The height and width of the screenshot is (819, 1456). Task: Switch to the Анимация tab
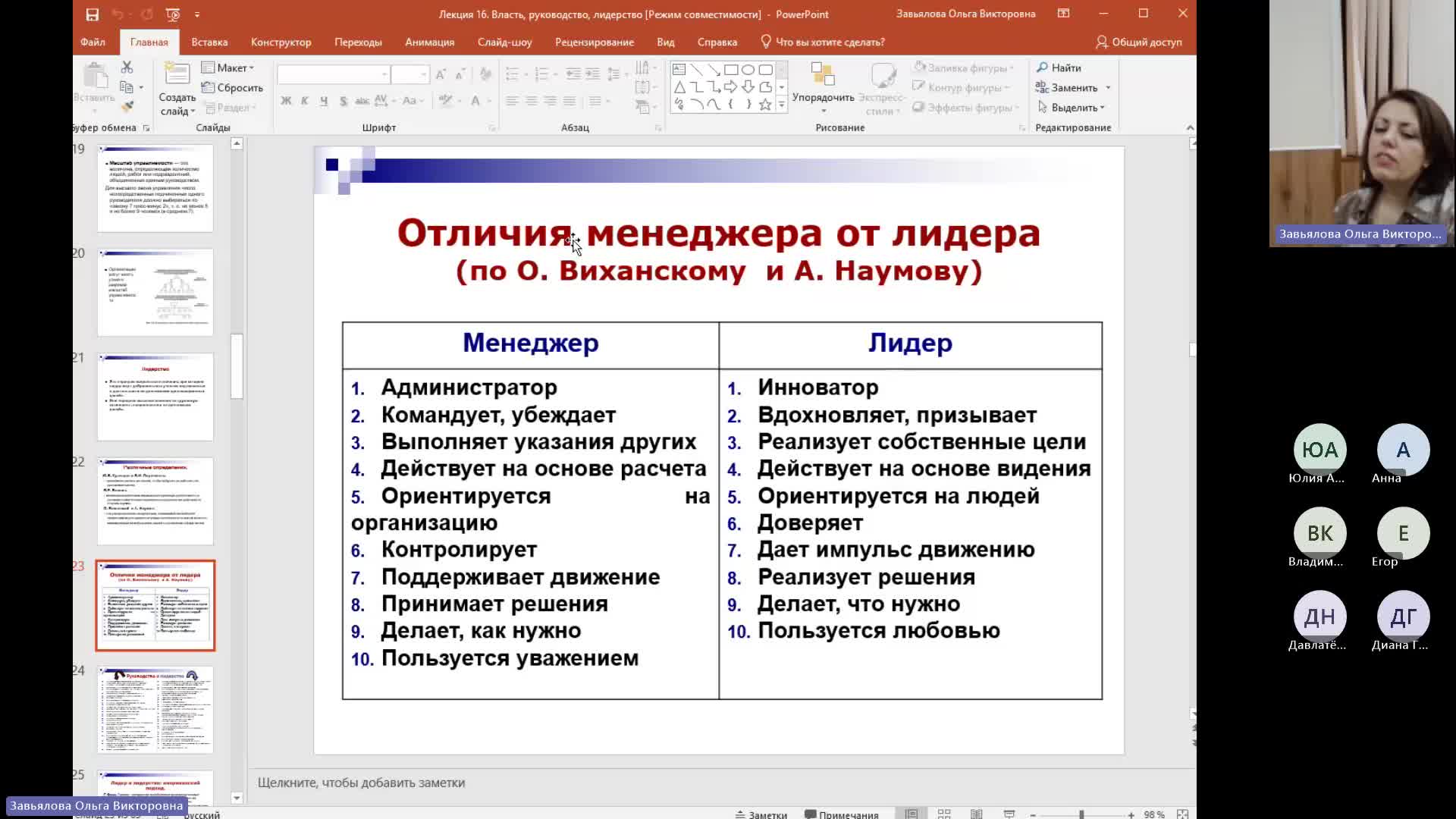tap(429, 42)
